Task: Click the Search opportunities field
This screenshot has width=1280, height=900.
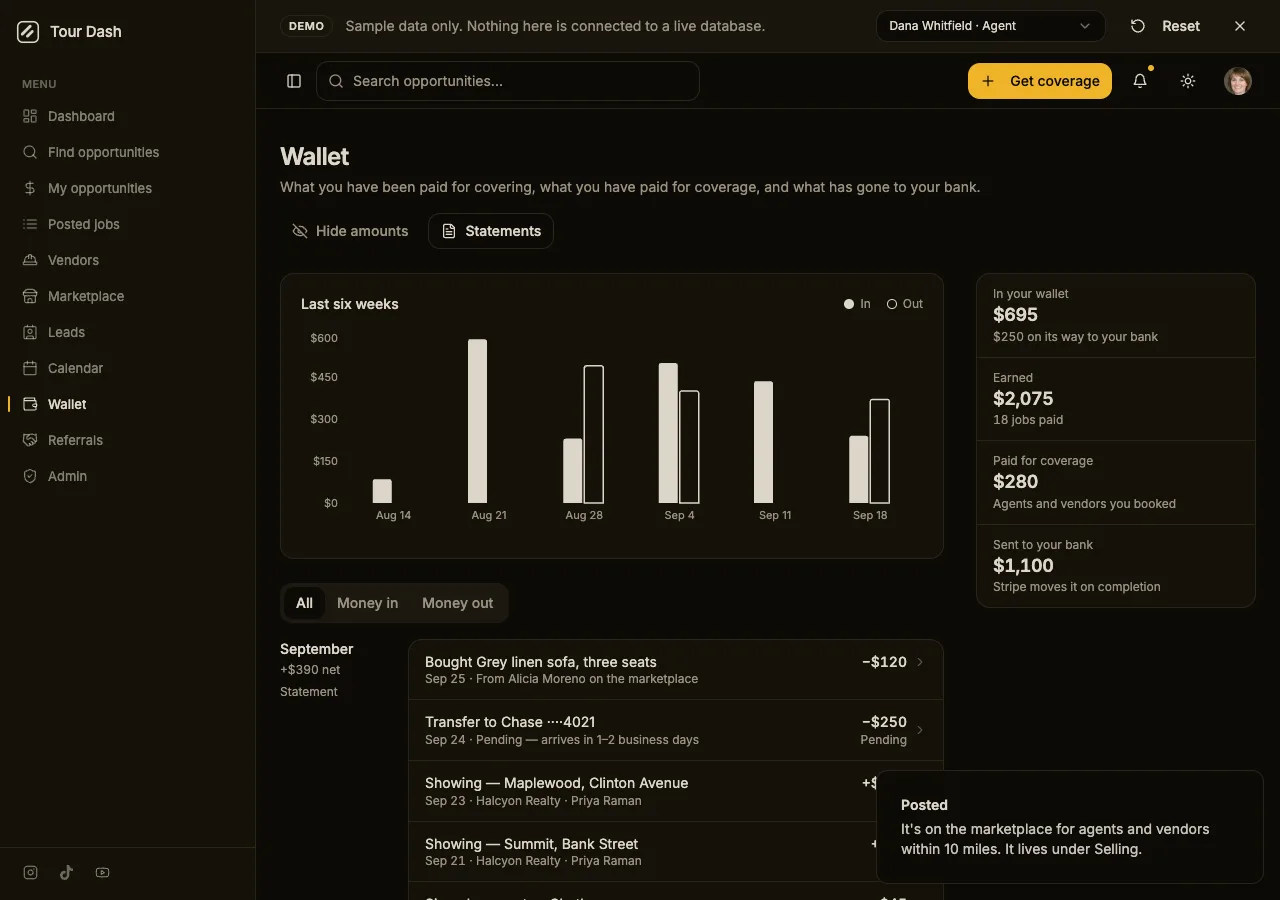Action: [x=508, y=81]
